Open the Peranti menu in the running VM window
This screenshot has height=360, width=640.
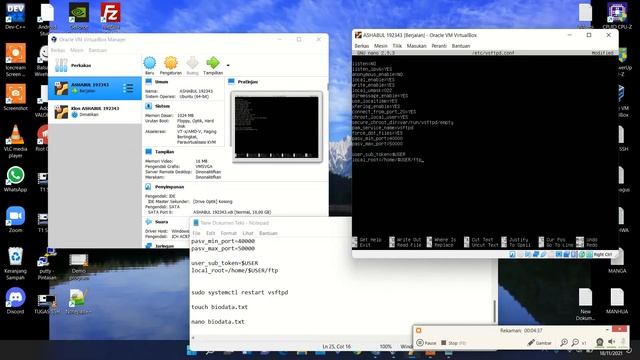(x=439, y=46)
